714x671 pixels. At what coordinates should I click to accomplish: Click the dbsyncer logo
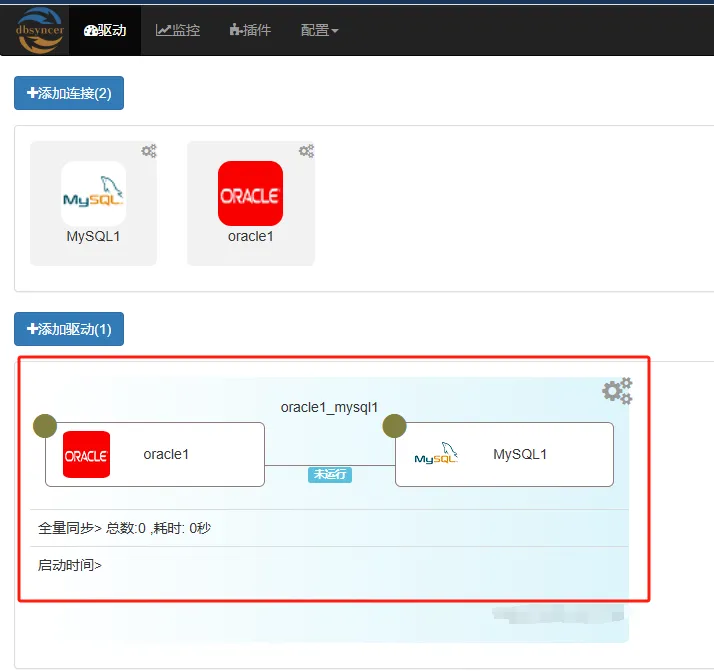pos(38,30)
